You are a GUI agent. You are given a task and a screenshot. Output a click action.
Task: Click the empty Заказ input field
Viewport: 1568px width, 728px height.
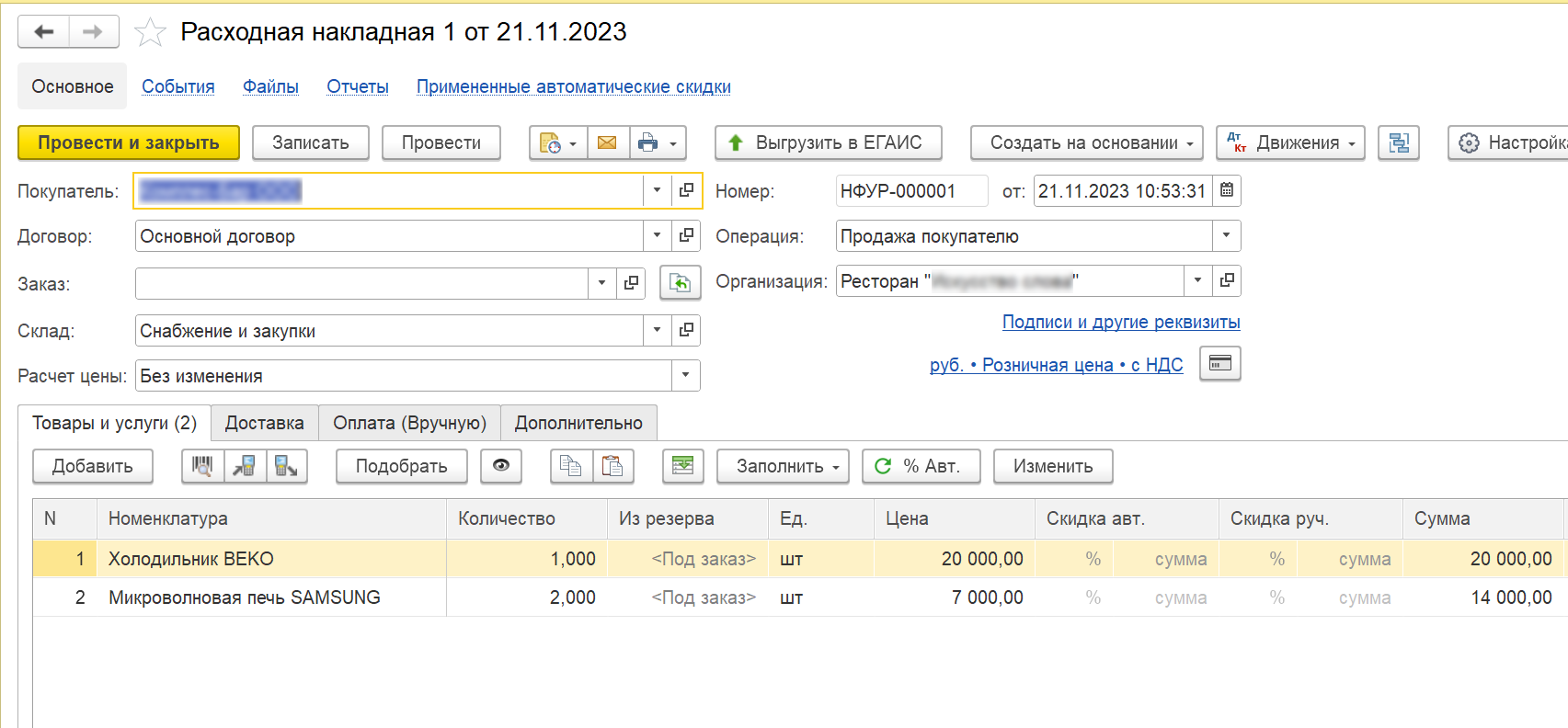click(361, 283)
